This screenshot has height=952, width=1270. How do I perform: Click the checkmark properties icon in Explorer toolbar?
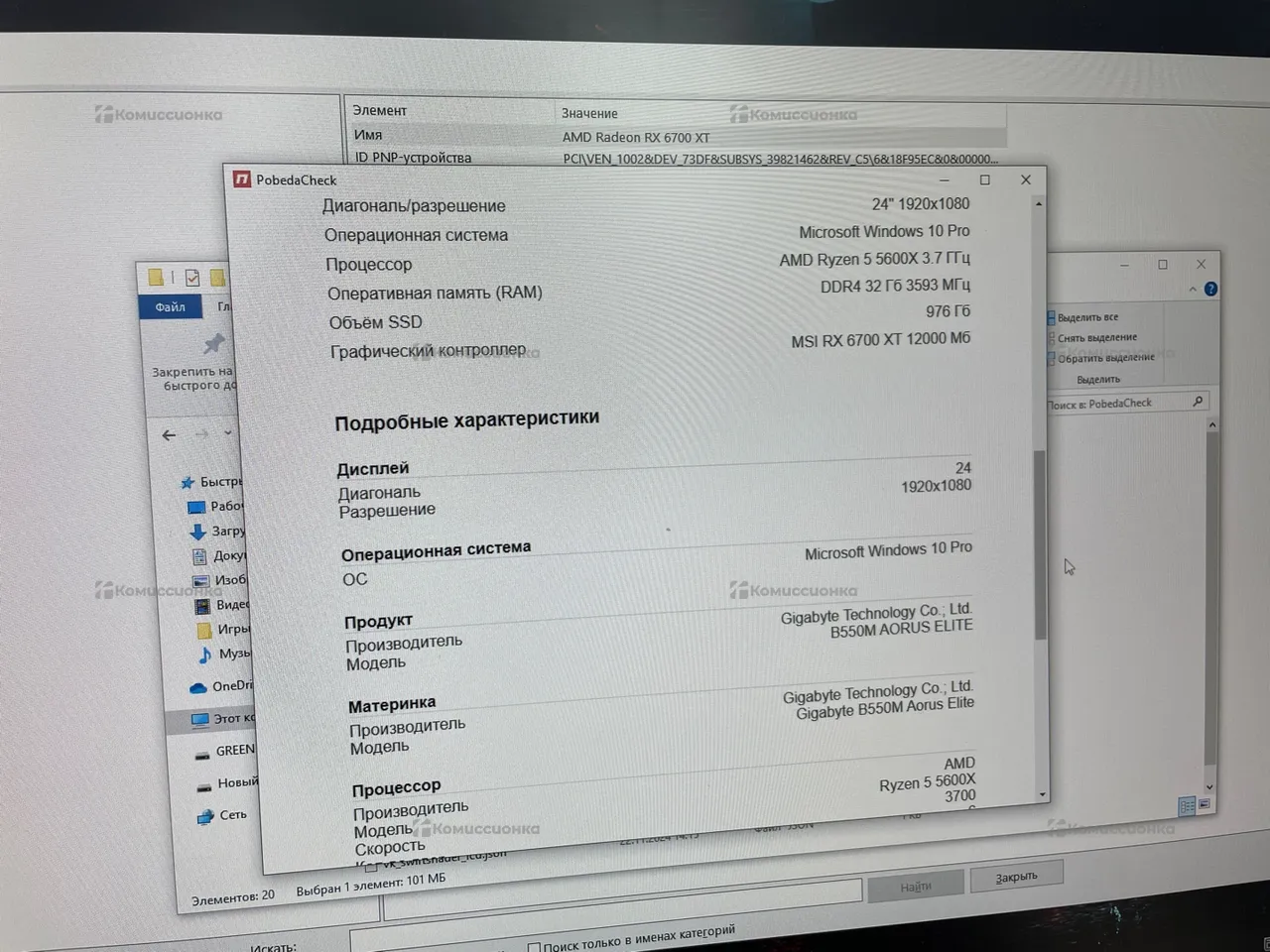coord(192,278)
